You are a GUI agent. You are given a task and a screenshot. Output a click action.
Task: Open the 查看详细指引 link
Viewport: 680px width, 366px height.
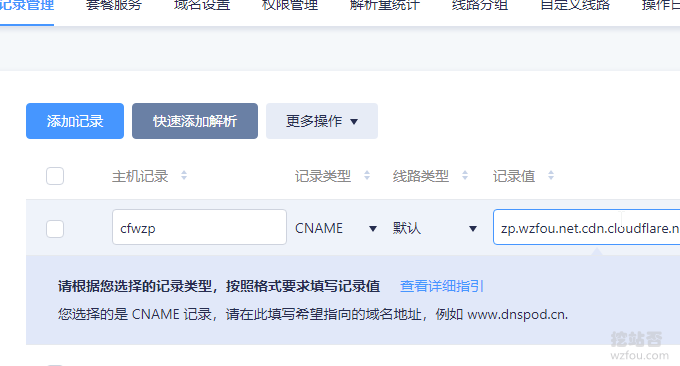pyautogui.click(x=441, y=286)
